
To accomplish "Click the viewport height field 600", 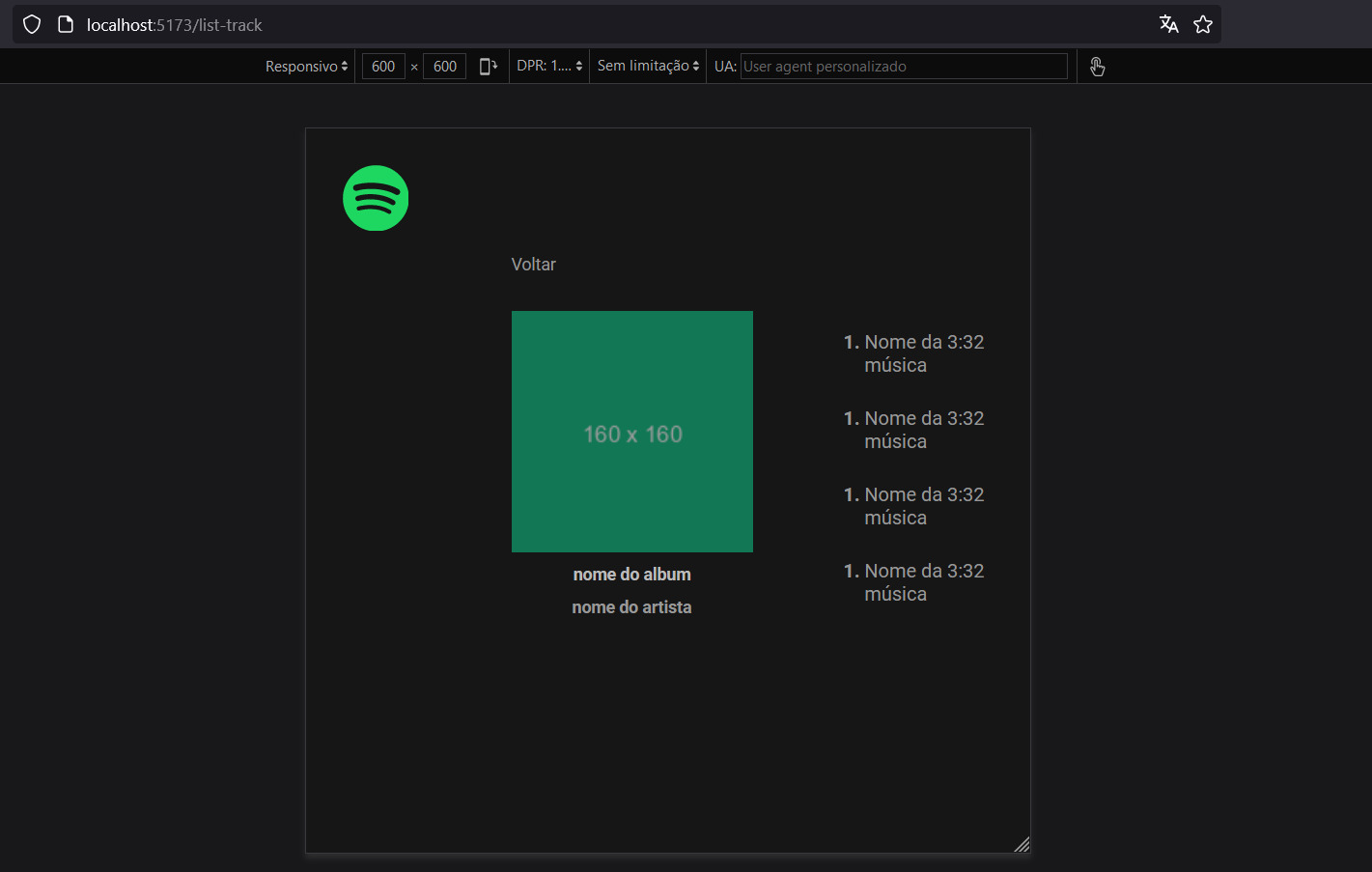I will [x=445, y=66].
